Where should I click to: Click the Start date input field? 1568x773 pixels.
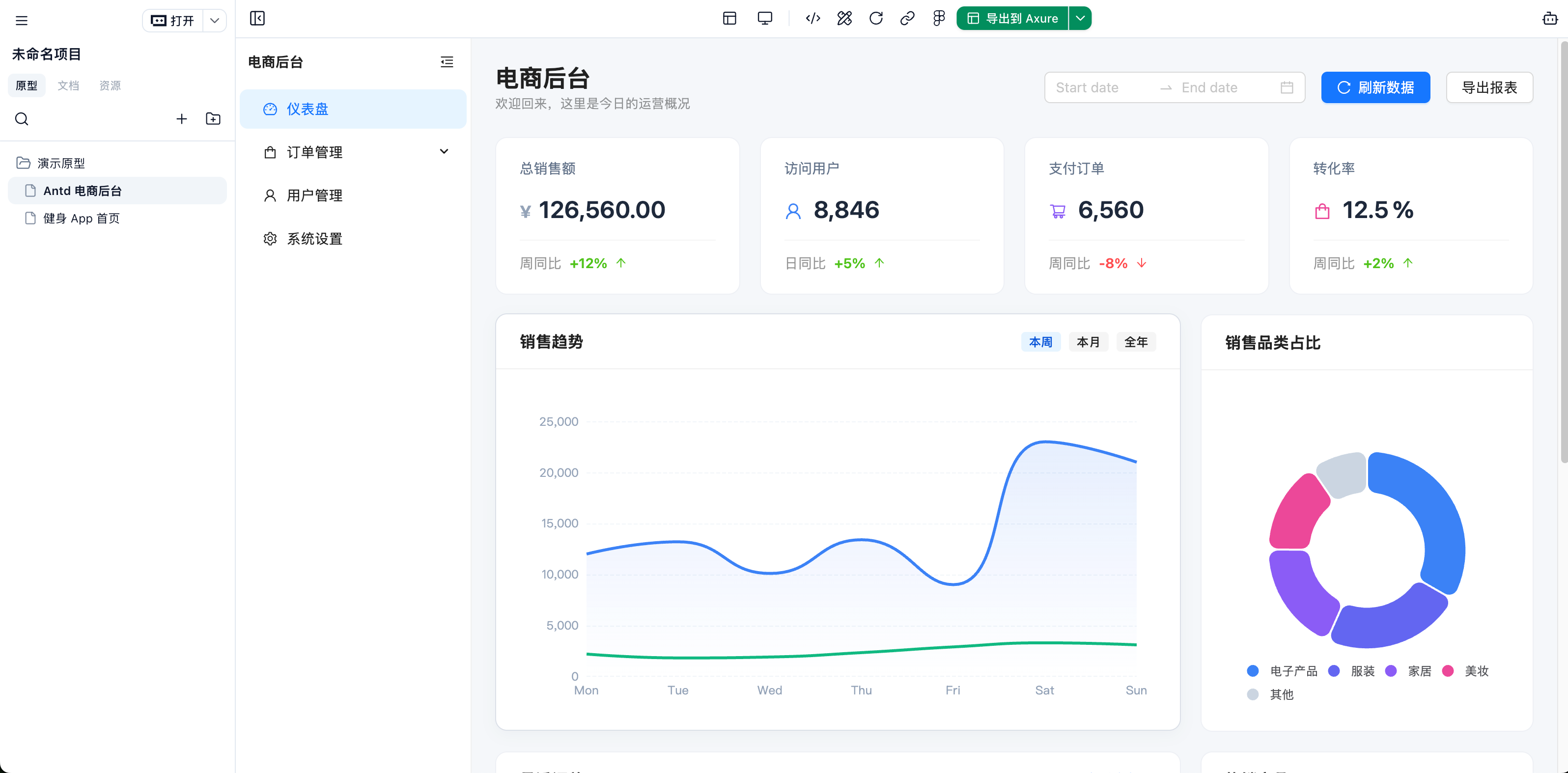coord(1102,87)
